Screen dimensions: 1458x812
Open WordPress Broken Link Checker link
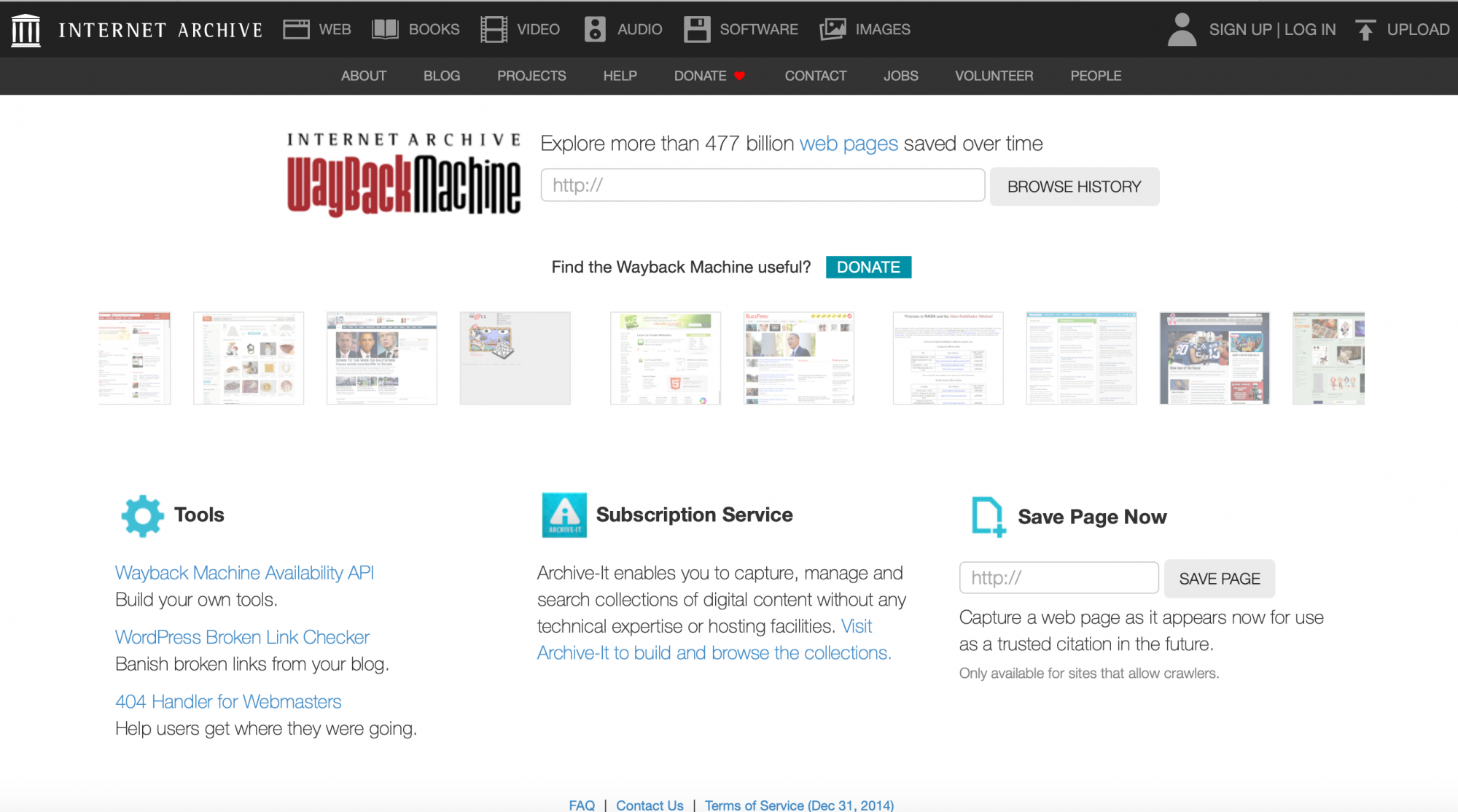tap(242, 637)
